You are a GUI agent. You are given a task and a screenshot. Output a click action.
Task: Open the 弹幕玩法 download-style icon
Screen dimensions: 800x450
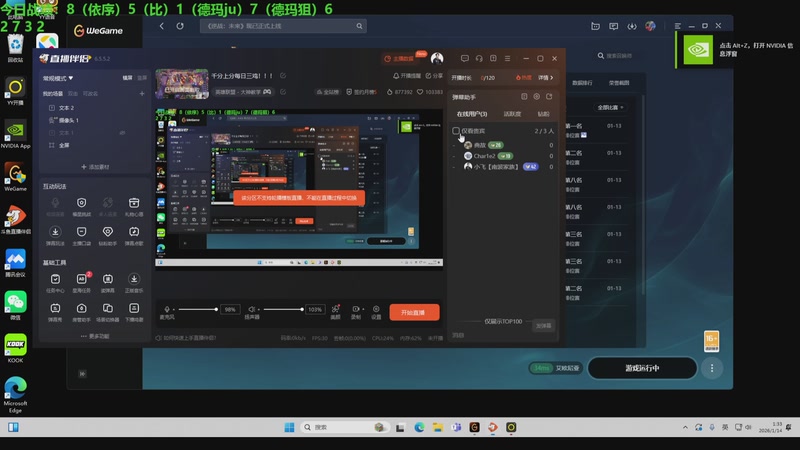pos(55,236)
